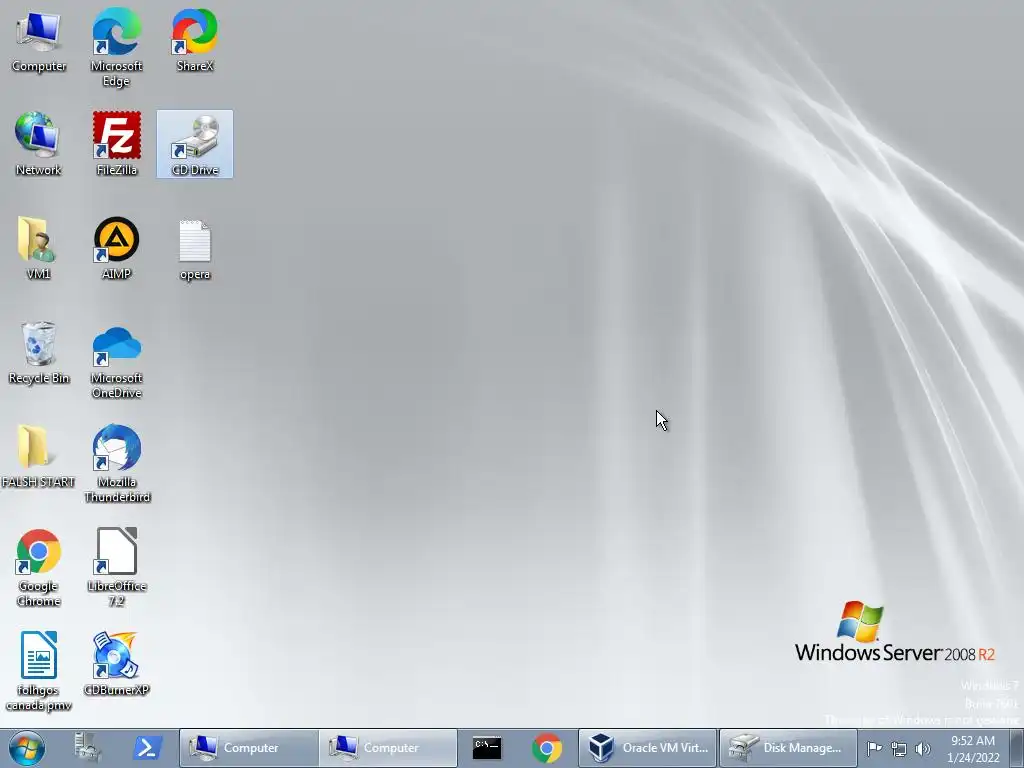Click the network tray icon
The height and width of the screenshot is (768, 1024).
[899, 748]
